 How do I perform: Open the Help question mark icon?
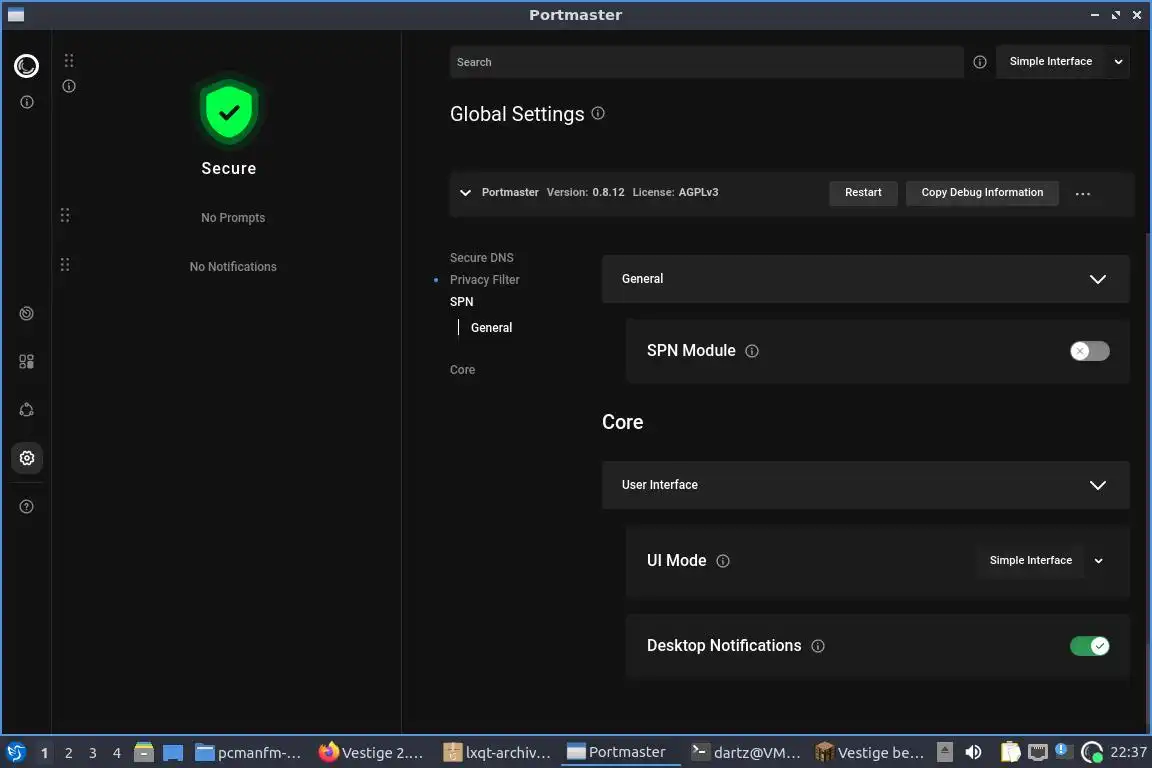[26, 506]
